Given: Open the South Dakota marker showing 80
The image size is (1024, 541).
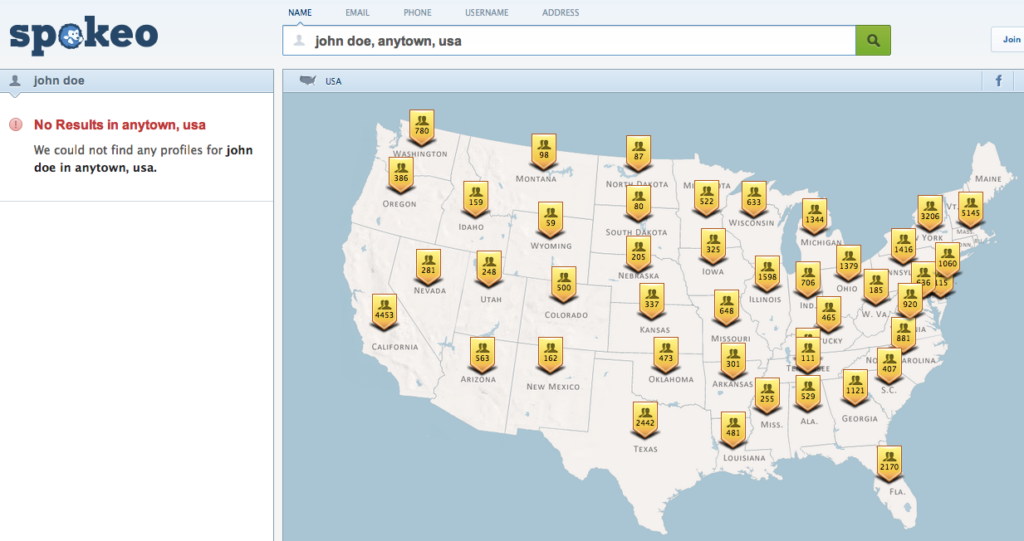Looking at the screenshot, I should coord(639,203).
